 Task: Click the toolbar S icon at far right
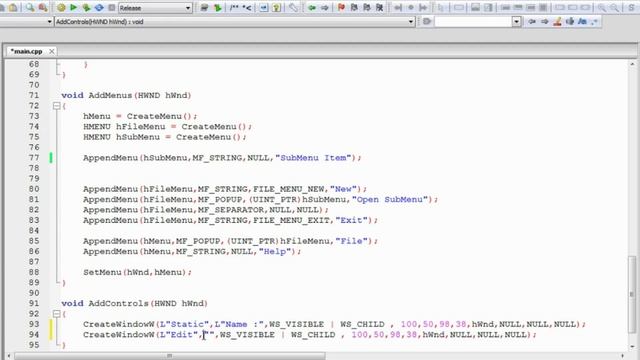(631, 7)
